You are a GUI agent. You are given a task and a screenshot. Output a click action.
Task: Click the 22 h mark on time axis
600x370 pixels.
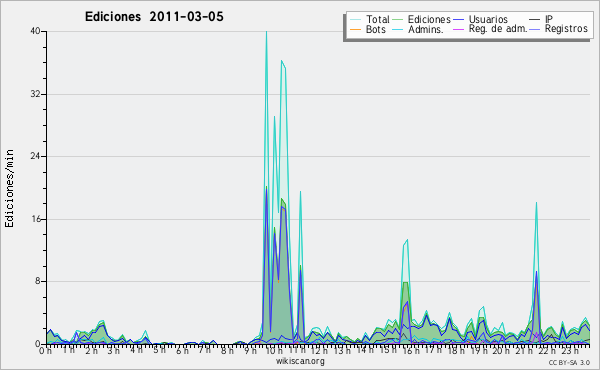pos(545,350)
